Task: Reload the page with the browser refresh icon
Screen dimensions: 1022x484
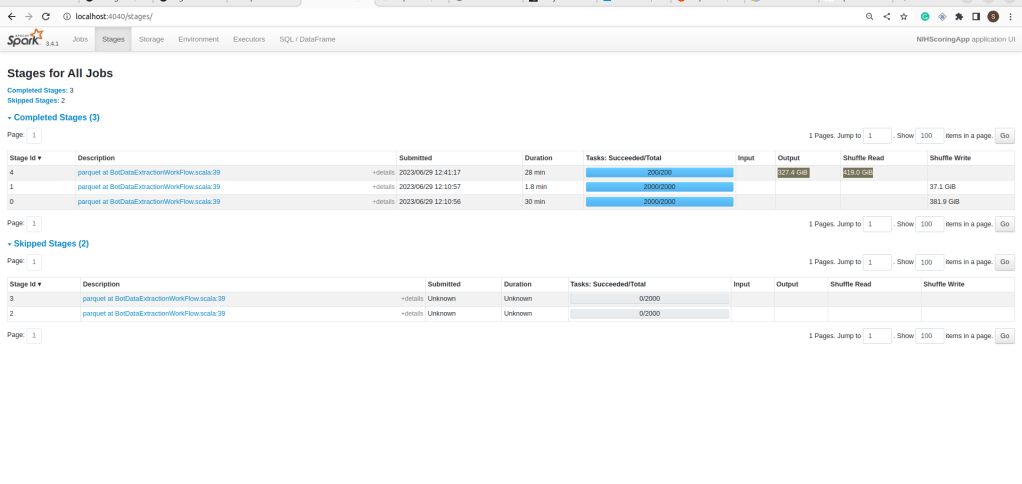Action: tap(46, 17)
